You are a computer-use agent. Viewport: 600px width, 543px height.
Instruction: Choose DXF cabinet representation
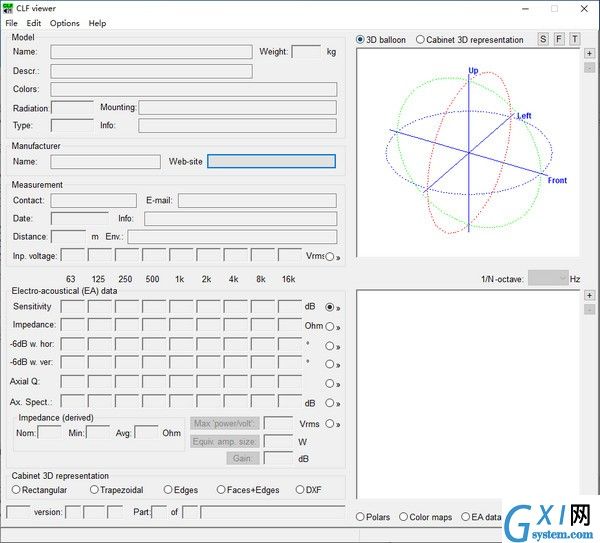click(x=308, y=490)
